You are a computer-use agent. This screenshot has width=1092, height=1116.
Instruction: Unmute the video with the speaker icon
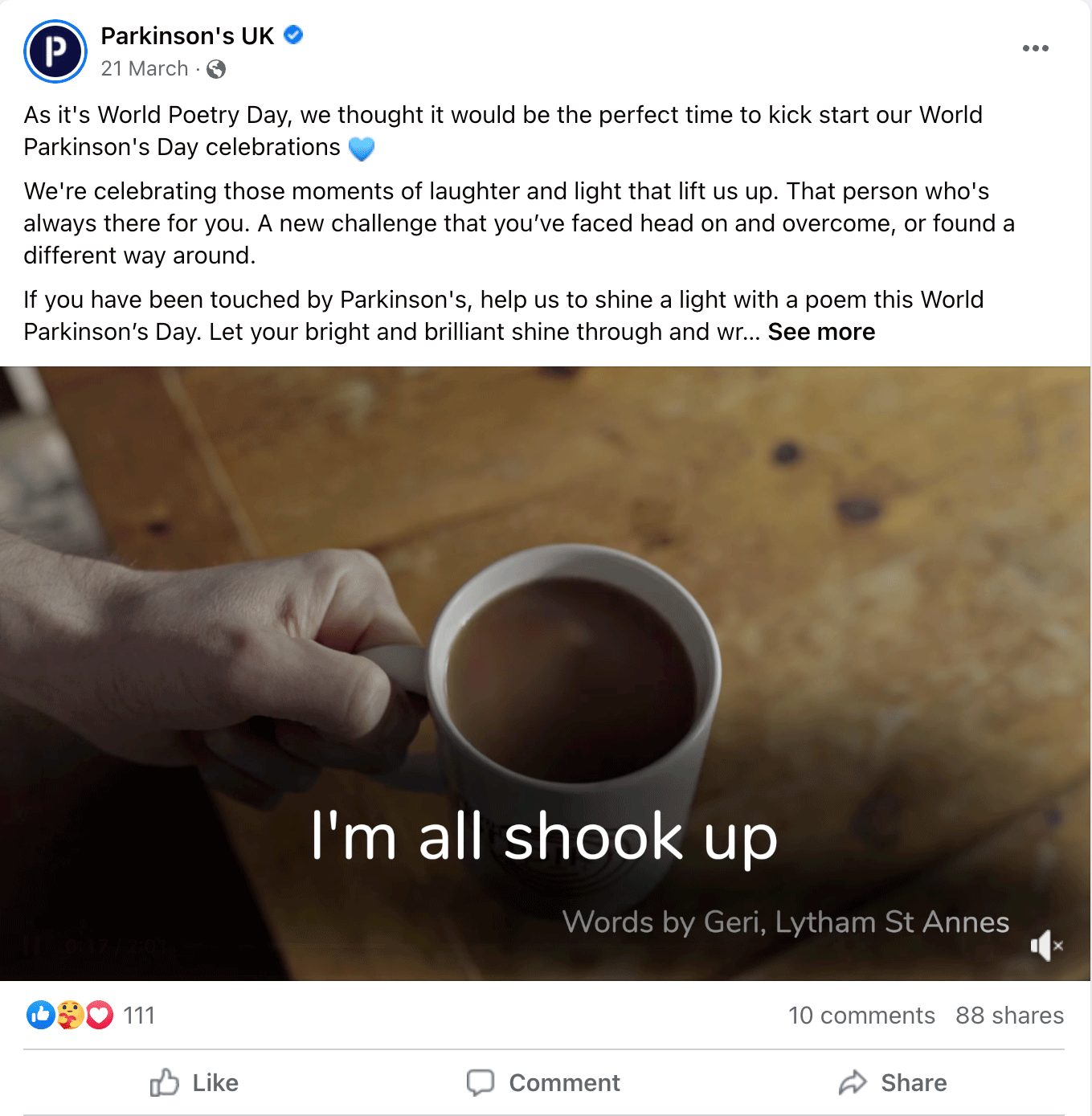[1046, 946]
